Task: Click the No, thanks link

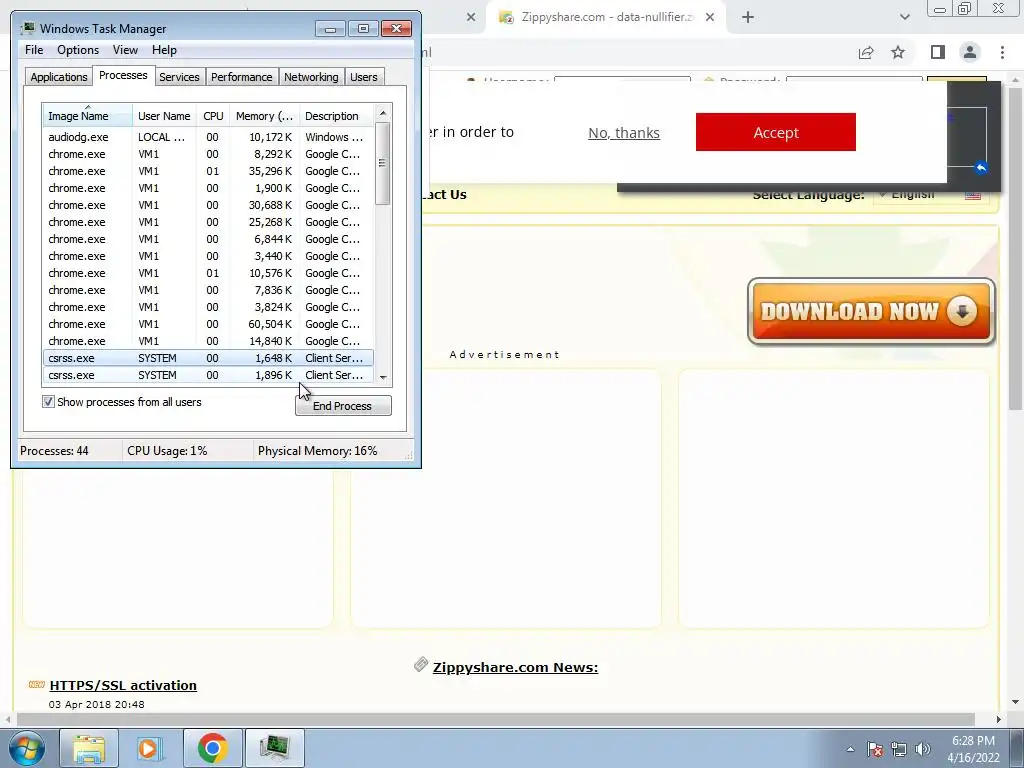Action: [624, 133]
